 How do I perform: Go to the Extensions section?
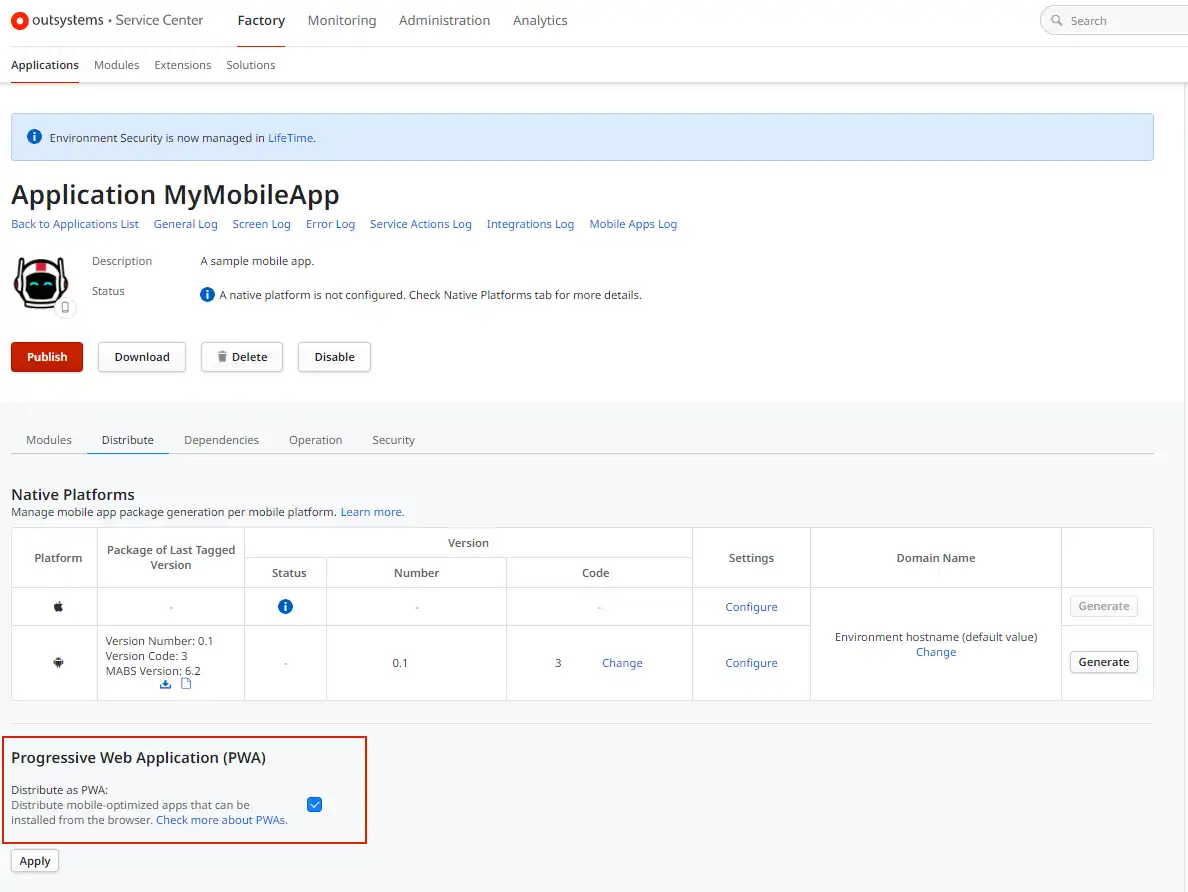(183, 65)
